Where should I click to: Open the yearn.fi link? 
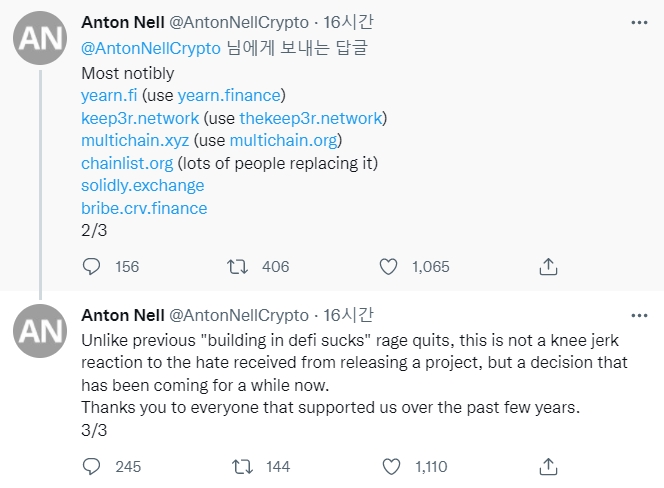(110, 96)
